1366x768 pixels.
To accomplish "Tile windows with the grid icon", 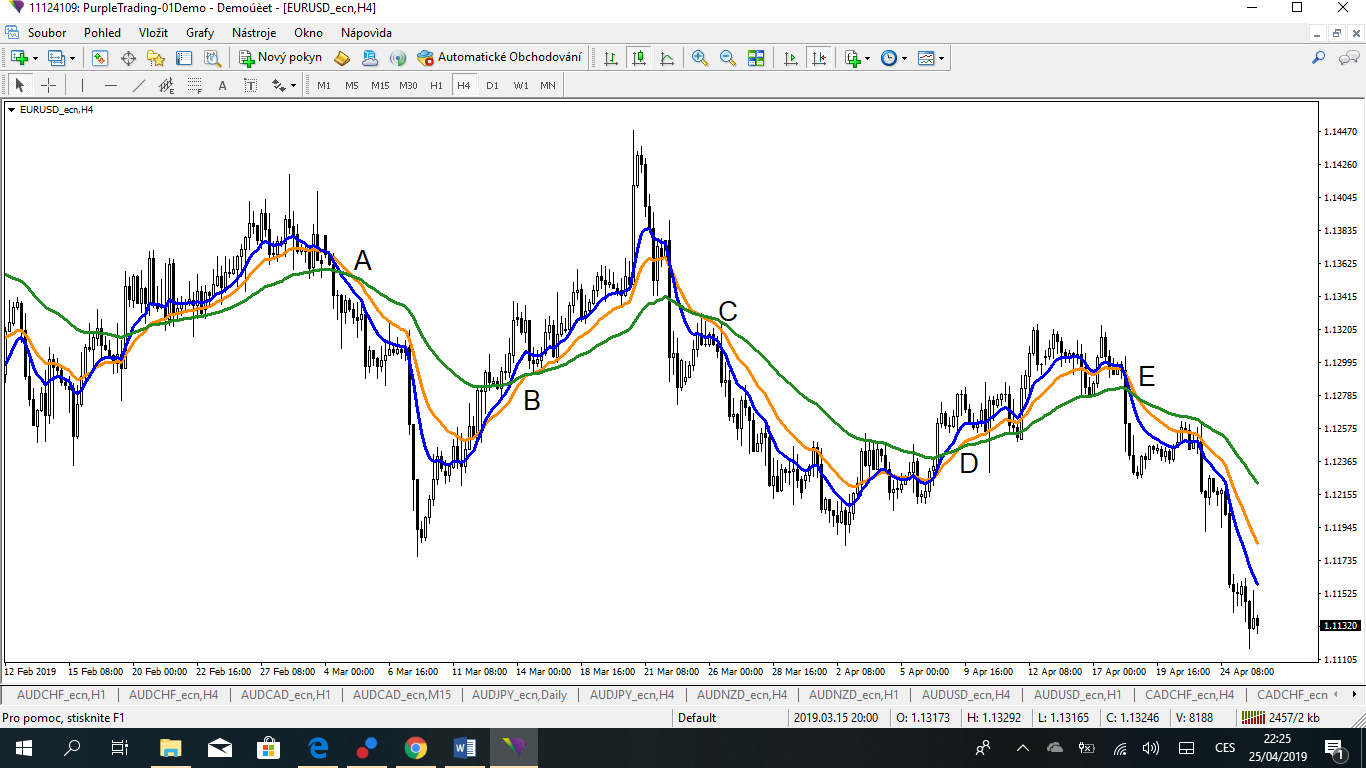I will 756,58.
